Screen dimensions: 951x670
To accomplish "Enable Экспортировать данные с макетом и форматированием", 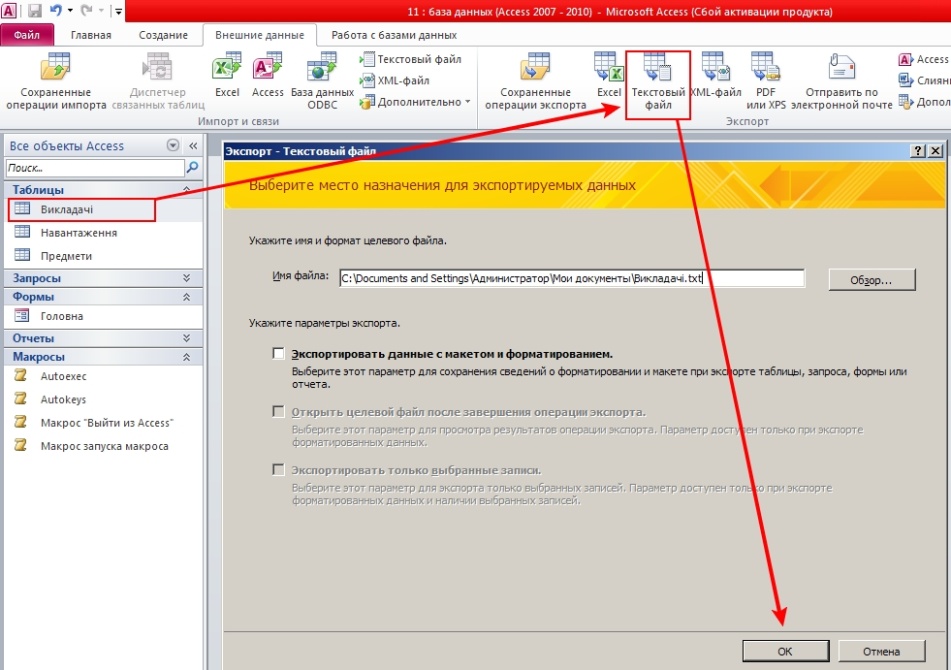I will coord(278,353).
